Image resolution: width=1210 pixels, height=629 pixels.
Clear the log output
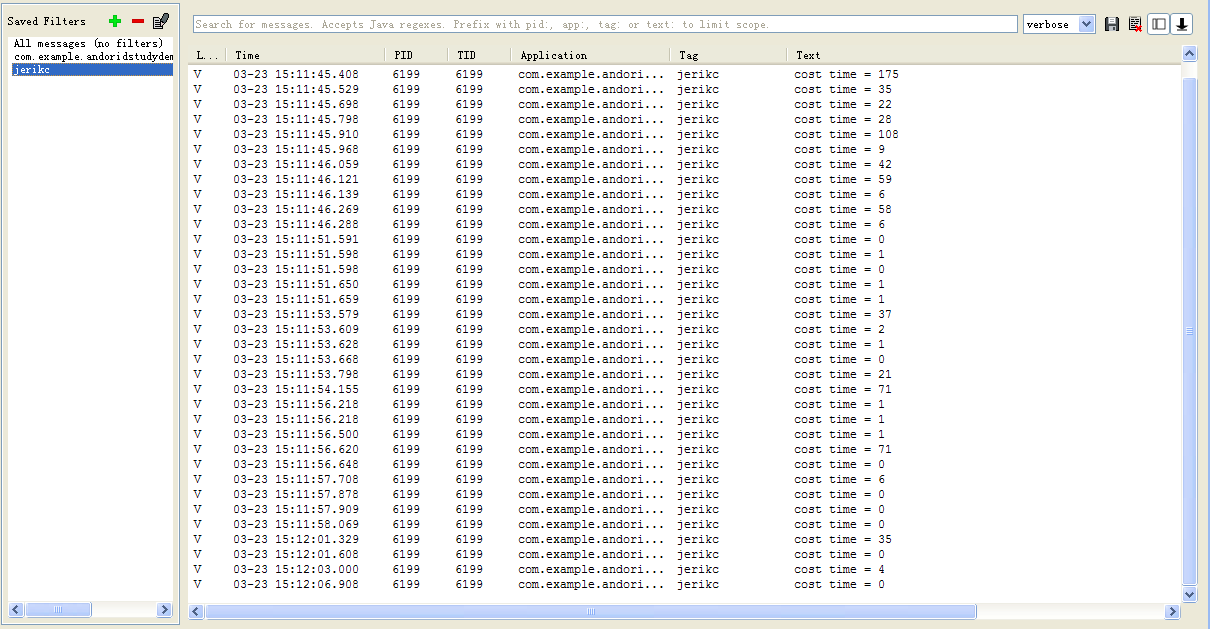(1135, 24)
